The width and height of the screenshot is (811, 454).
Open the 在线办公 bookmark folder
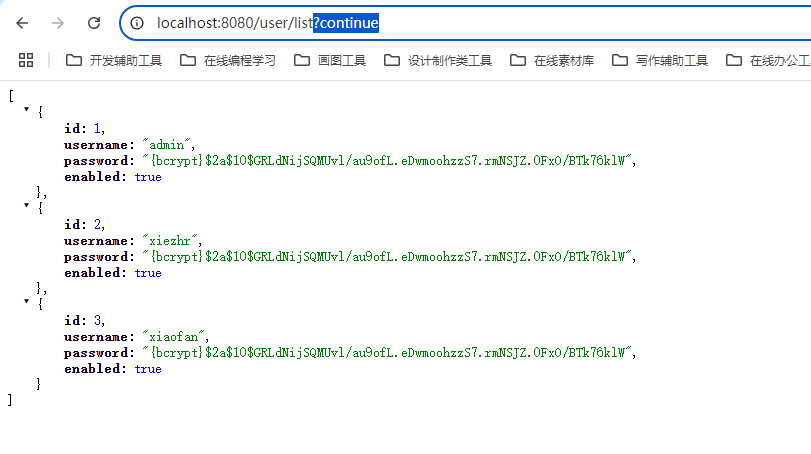click(x=768, y=60)
